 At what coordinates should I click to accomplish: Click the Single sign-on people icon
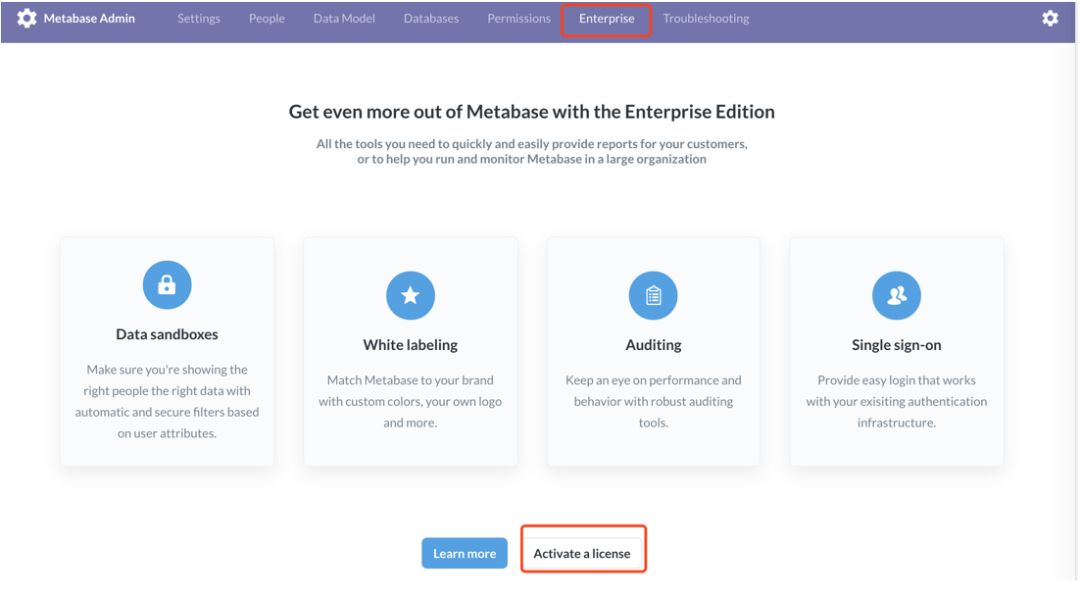click(x=896, y=296)
